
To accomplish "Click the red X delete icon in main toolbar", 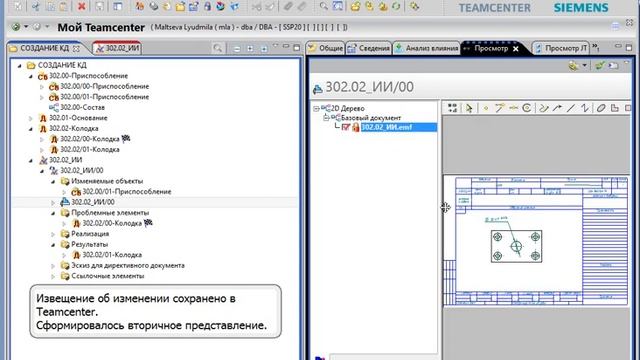I will point(82,6).
